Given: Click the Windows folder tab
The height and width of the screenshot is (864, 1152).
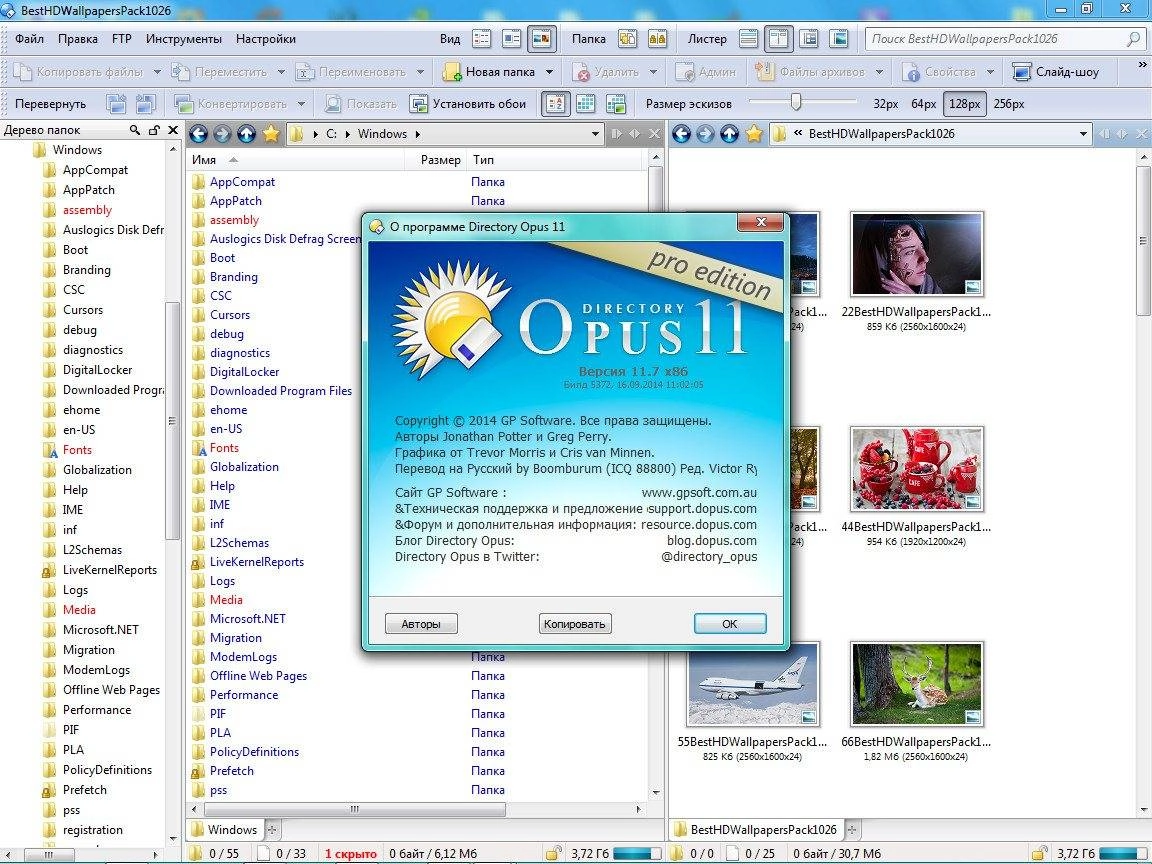Looking at the screenshot, I should (x=224, y=829).
